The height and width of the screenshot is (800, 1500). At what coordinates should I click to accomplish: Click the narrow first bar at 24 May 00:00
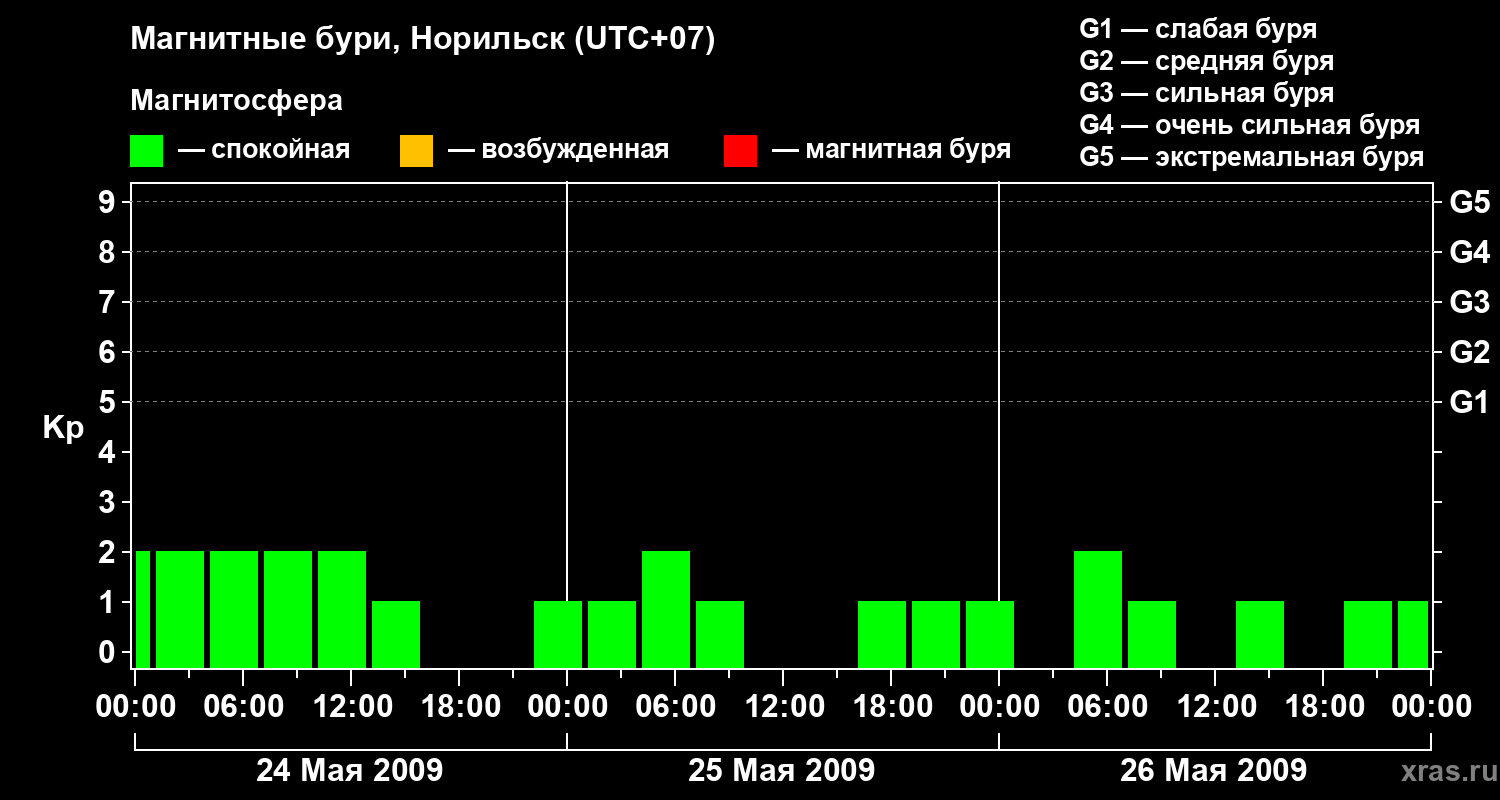click(143, 609)
